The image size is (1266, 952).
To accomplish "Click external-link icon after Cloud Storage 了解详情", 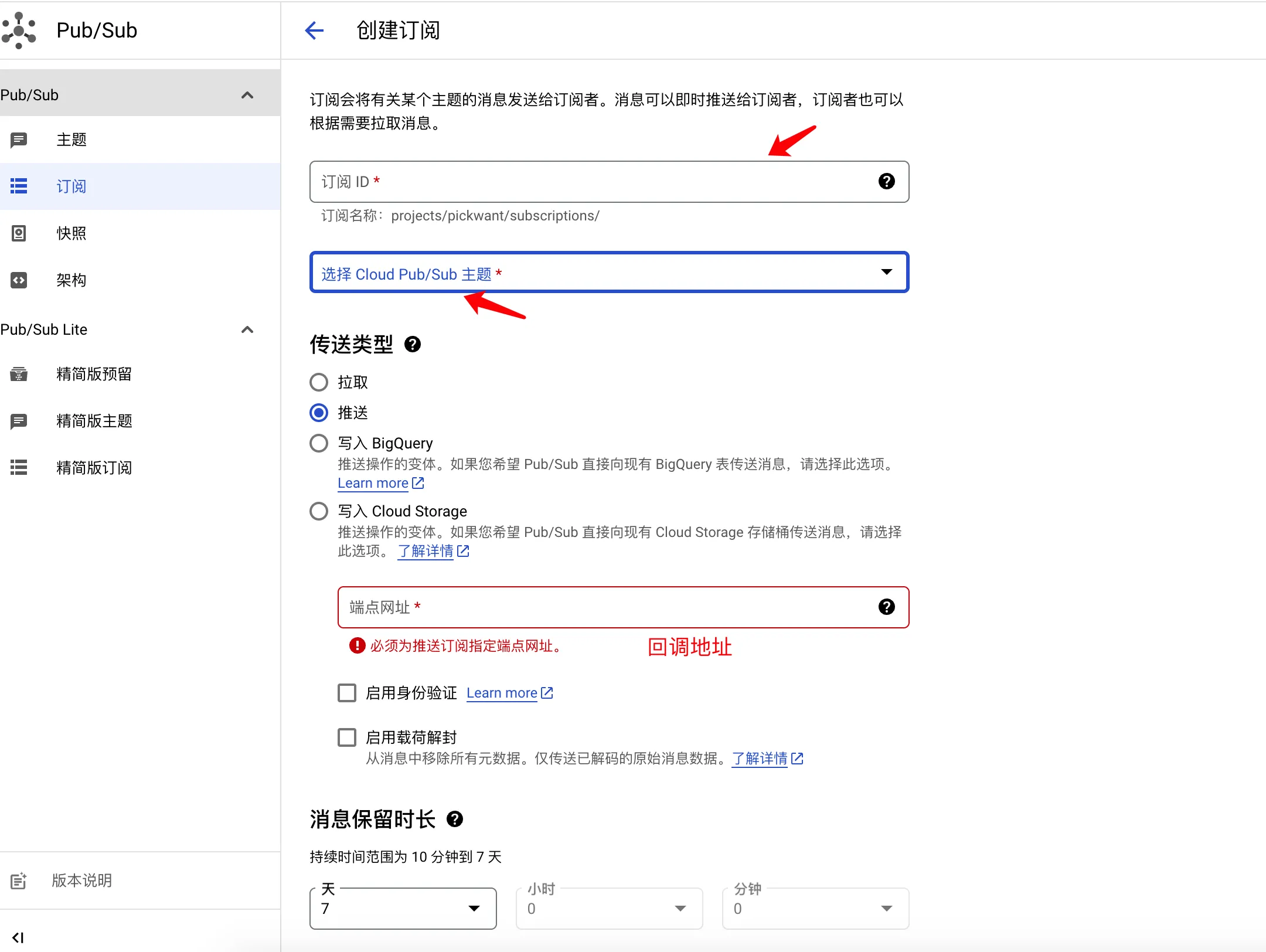I will click(x=463, y=551).
